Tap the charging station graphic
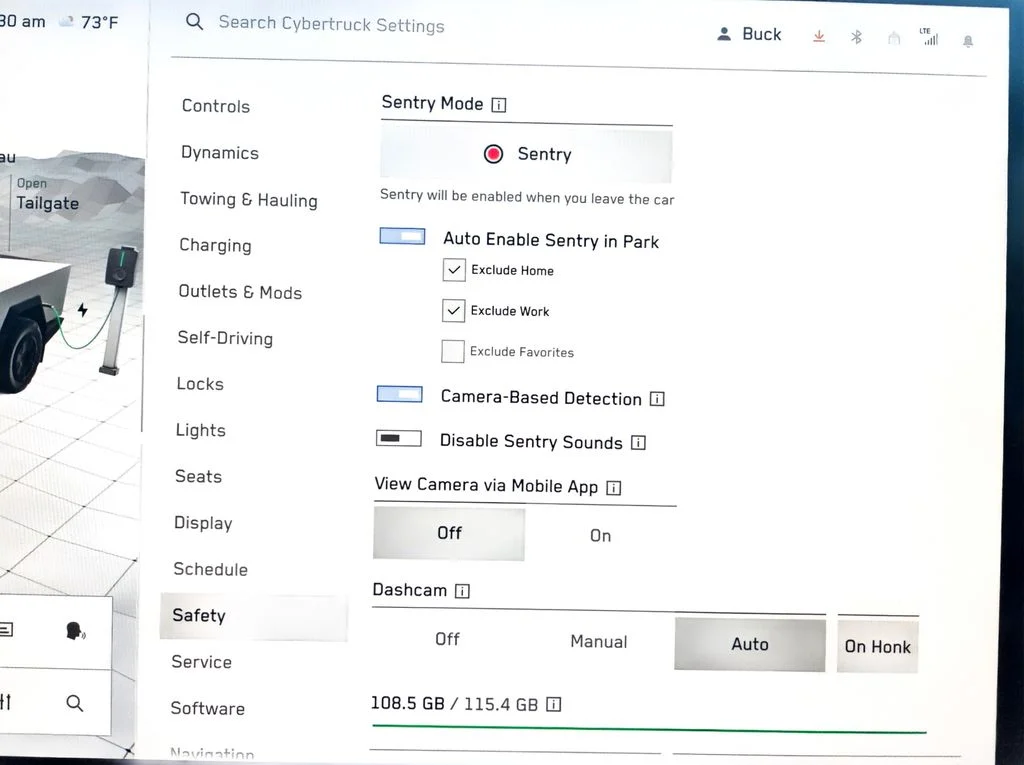The image size is (1024, 765). click(120, 310)
